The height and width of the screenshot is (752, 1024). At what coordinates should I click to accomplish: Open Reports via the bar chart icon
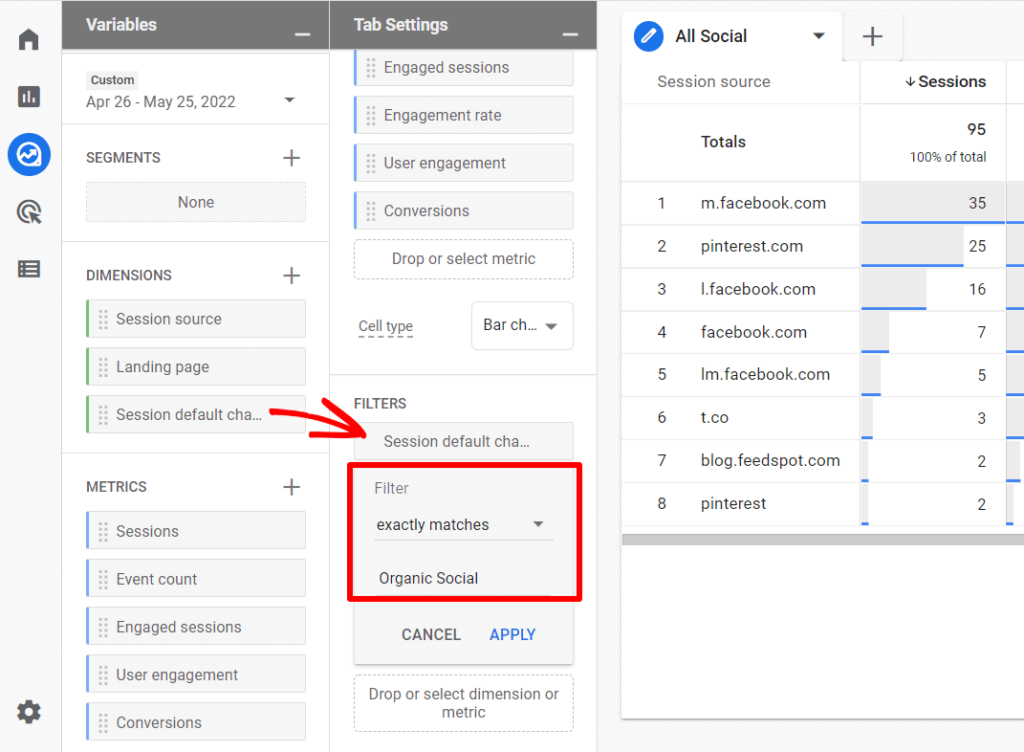click(x=28, y=97)
